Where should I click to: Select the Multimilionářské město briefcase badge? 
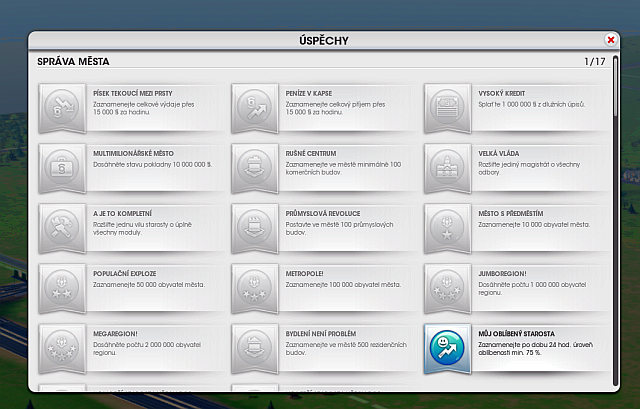(x=62, y=168)
